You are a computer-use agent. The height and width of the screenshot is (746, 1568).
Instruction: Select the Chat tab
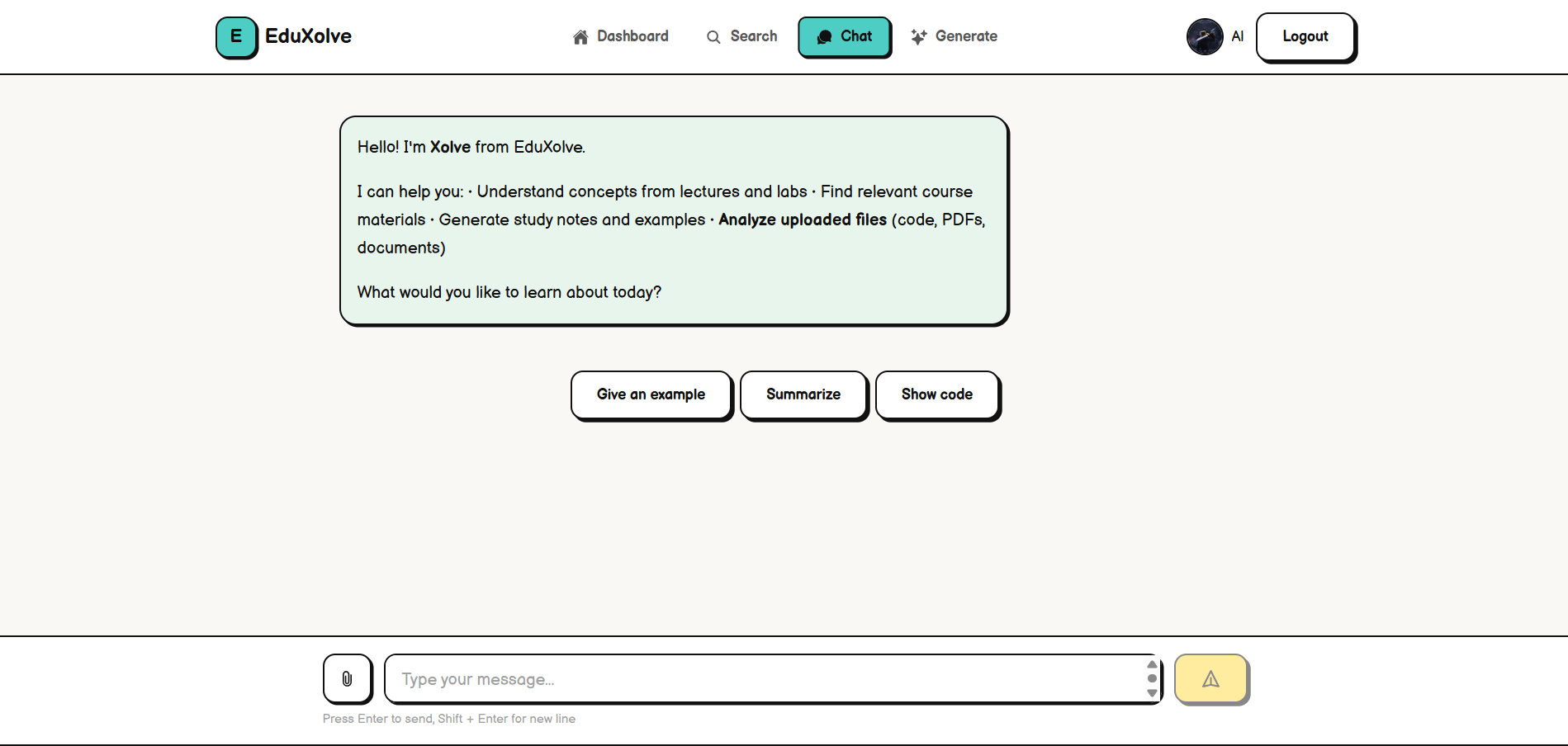tap(844, 36)
